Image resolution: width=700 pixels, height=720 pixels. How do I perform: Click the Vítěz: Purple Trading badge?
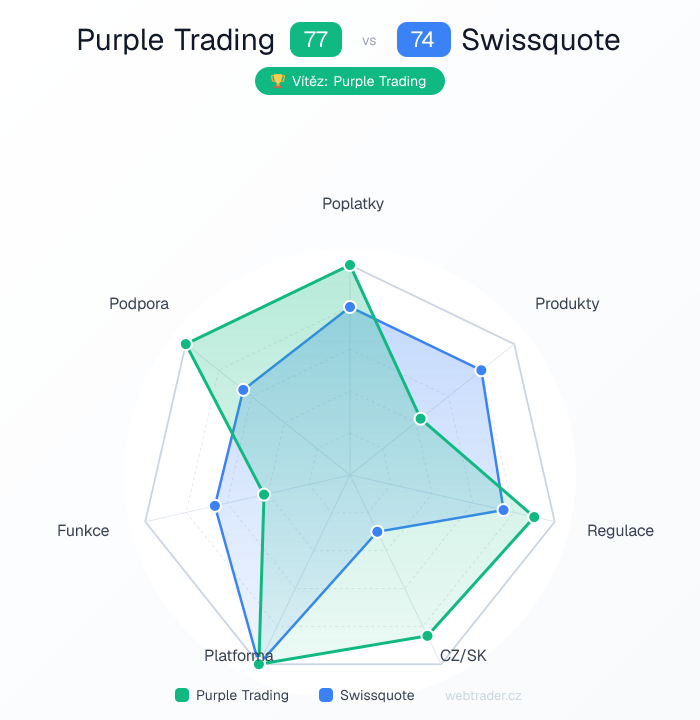350,82
